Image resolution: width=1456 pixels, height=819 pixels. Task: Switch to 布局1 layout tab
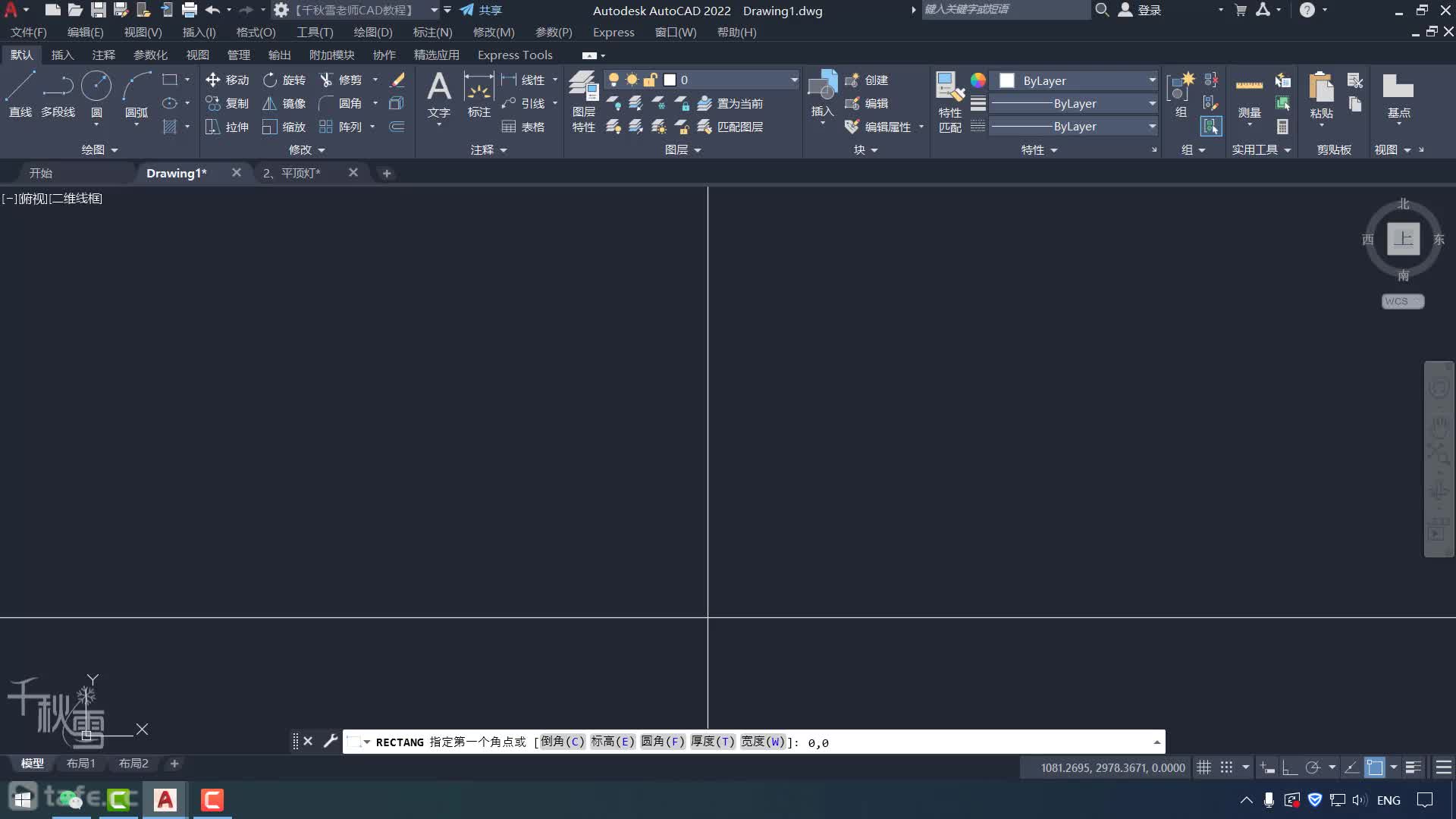tap(80, 764)
